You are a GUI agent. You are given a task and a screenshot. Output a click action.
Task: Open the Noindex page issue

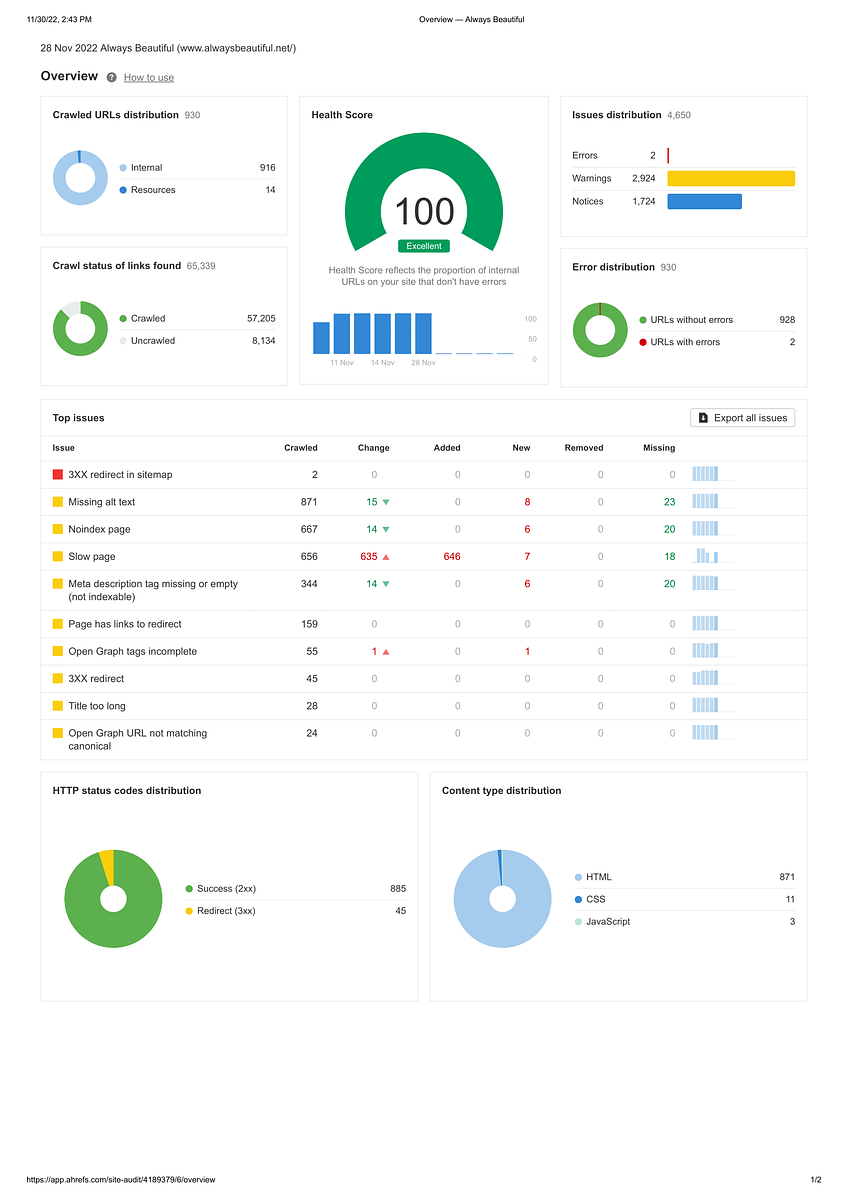coord(99,530)
